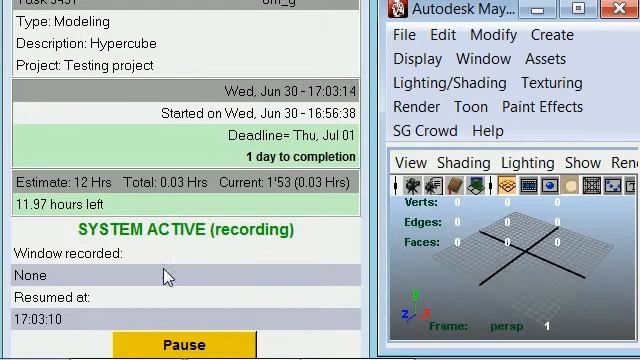Toggle the safe action icon in viewport toolbar
The image size is (640, 360).
613,186
